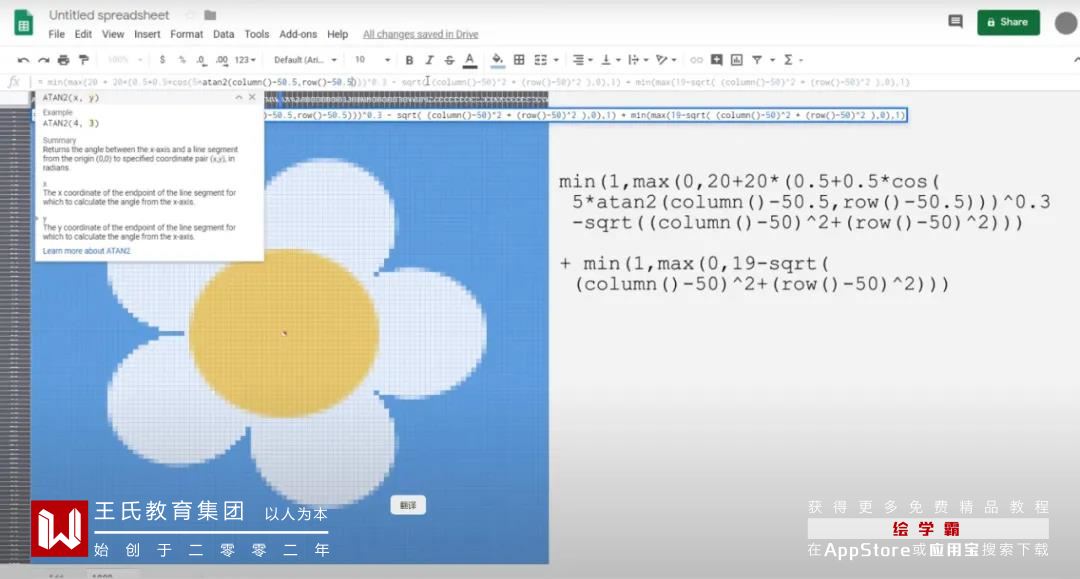Open horizontal align dropdown

coord(583,61)
